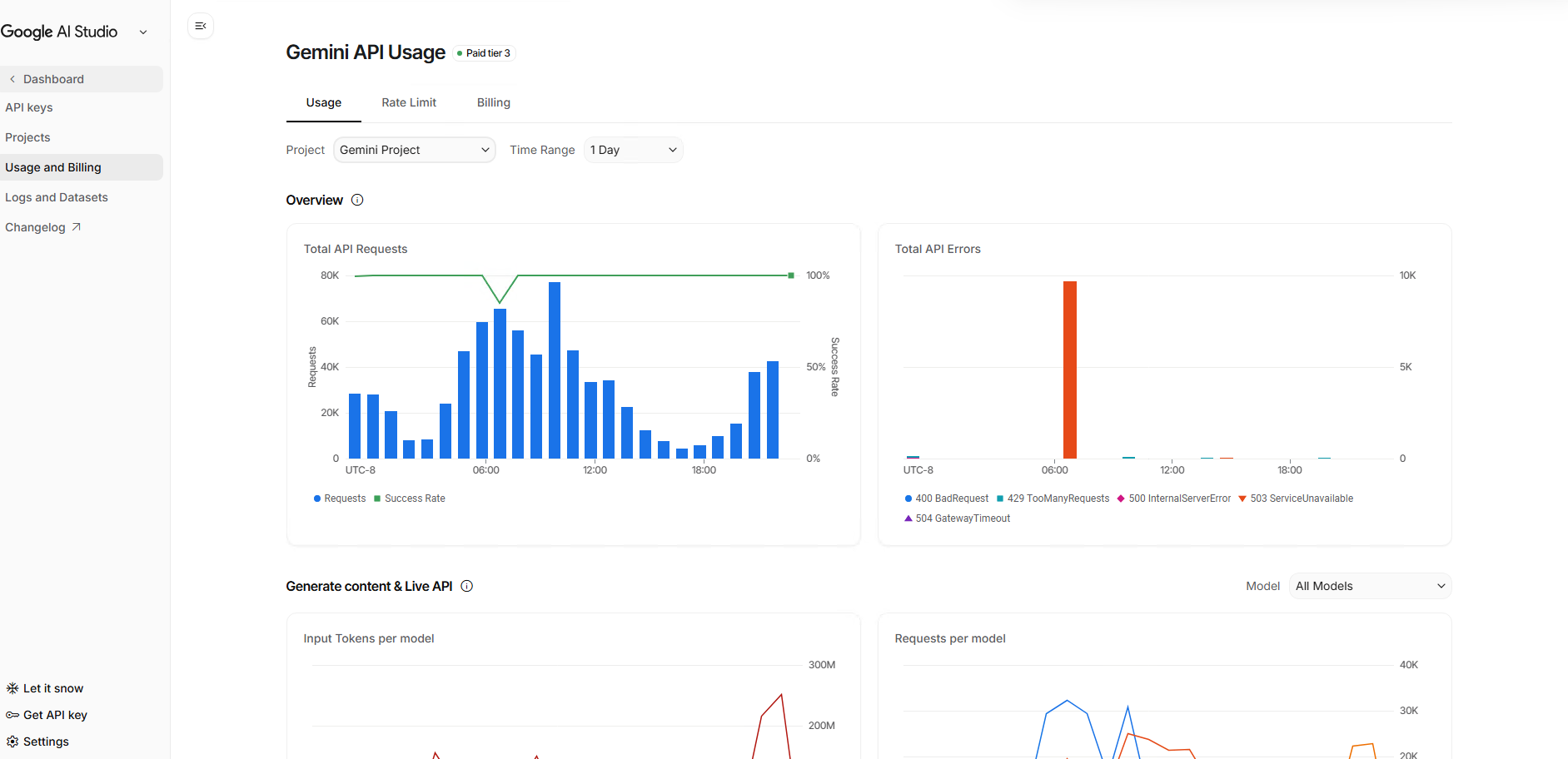Go back to Dashboard

pyautogui.click(x=82, y=79)
